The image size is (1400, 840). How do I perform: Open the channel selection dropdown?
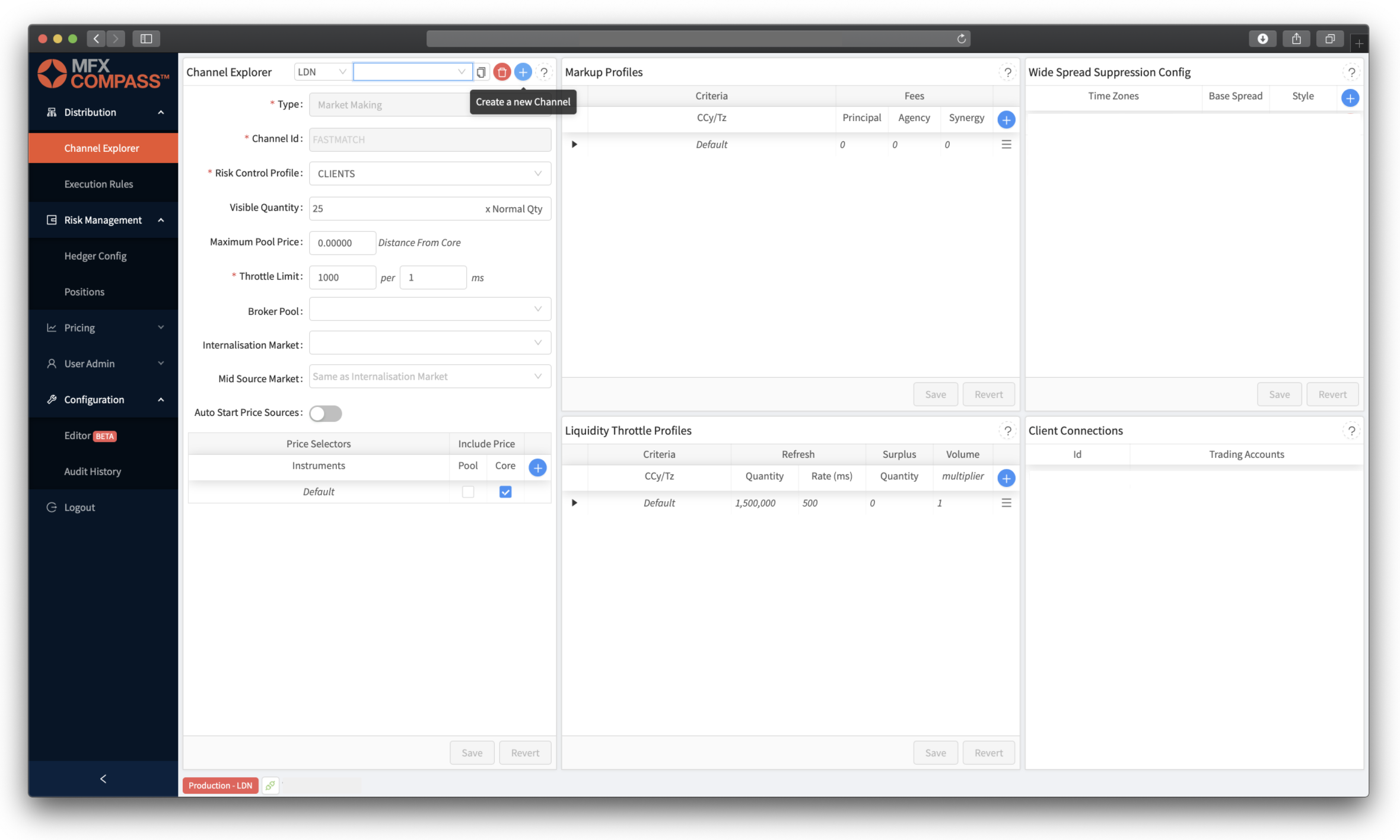click(x=412, y=72)
